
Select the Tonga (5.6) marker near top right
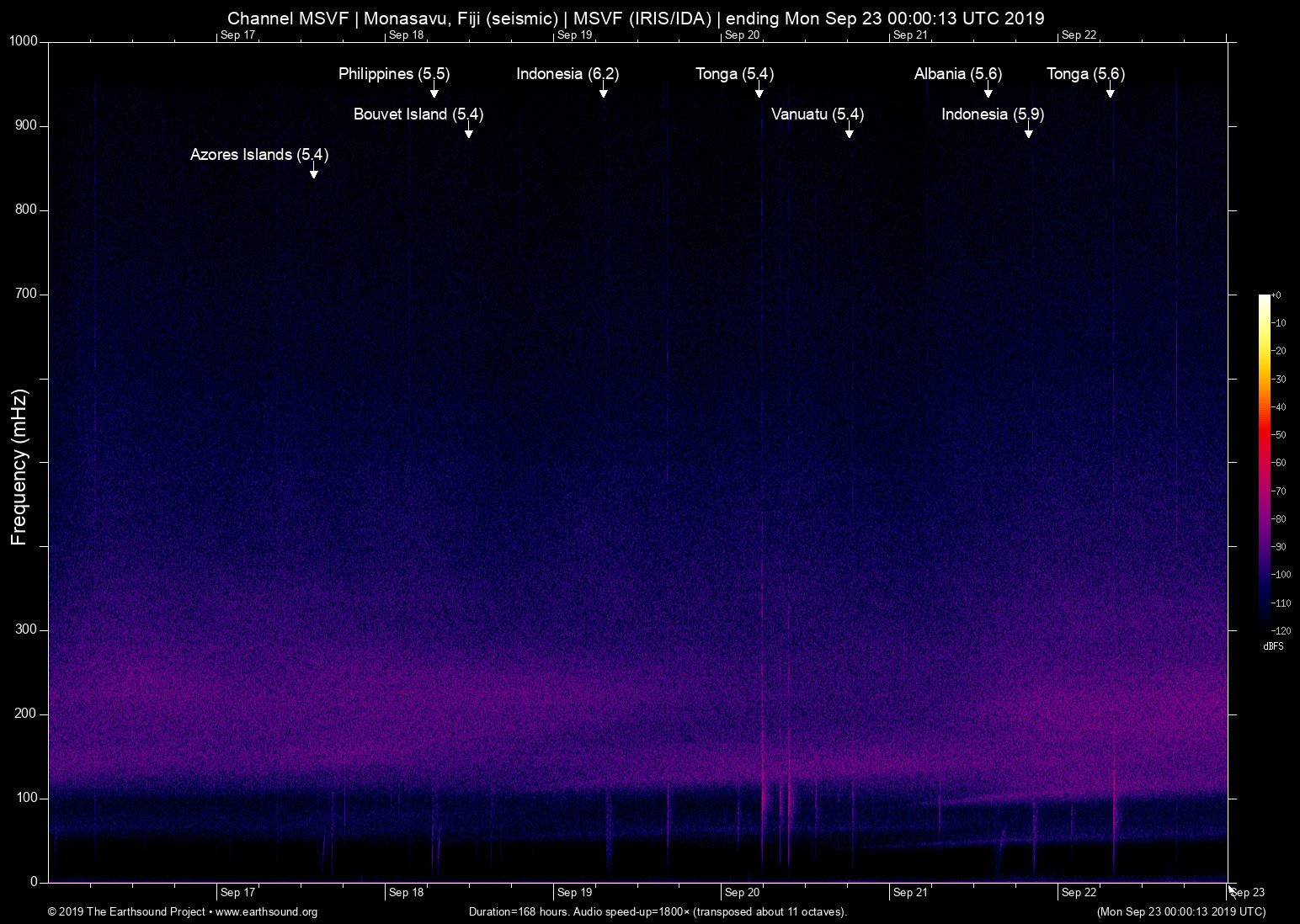(1110, 91)
